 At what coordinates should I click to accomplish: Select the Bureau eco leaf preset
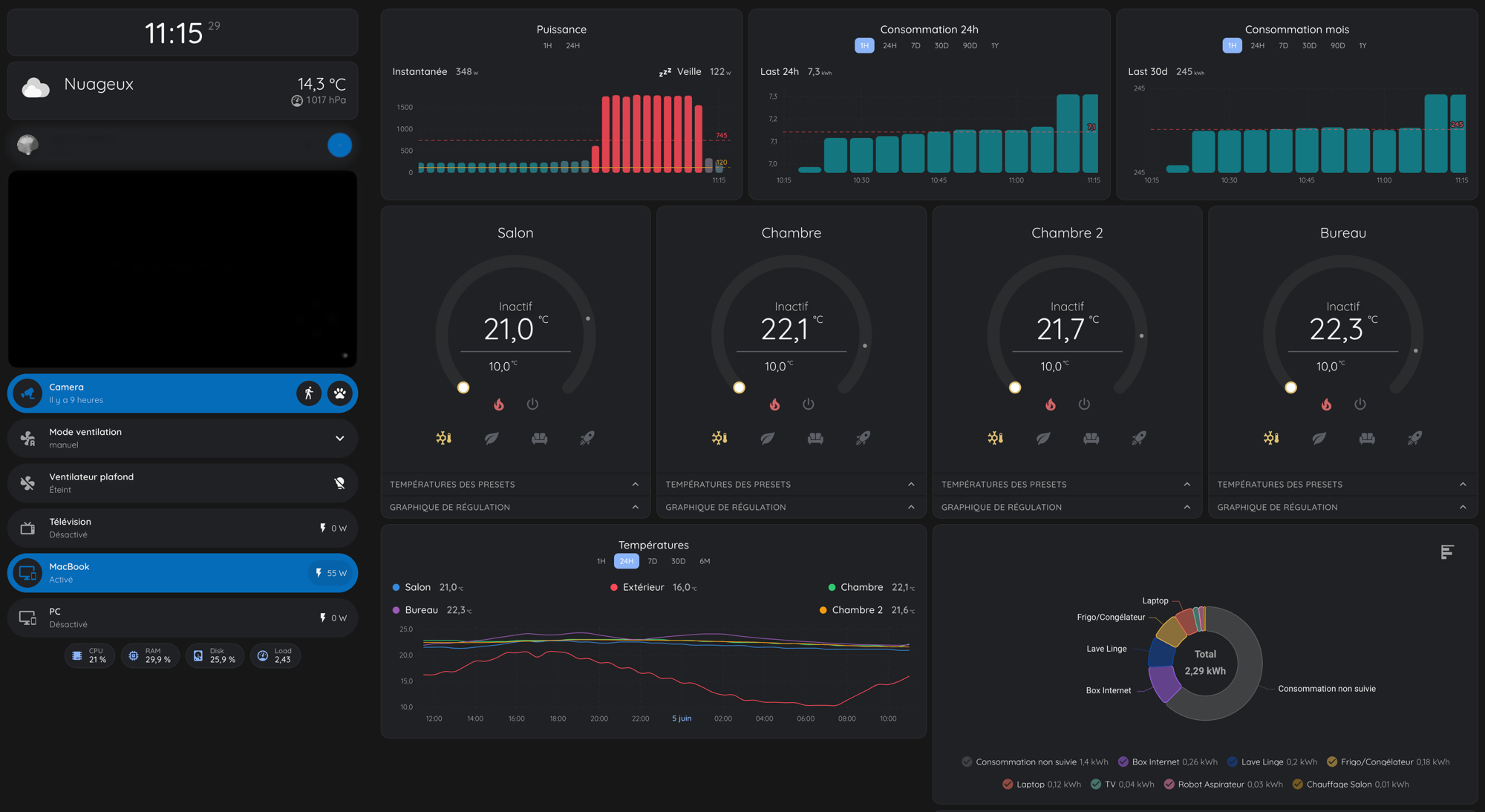click(1319, 438)
